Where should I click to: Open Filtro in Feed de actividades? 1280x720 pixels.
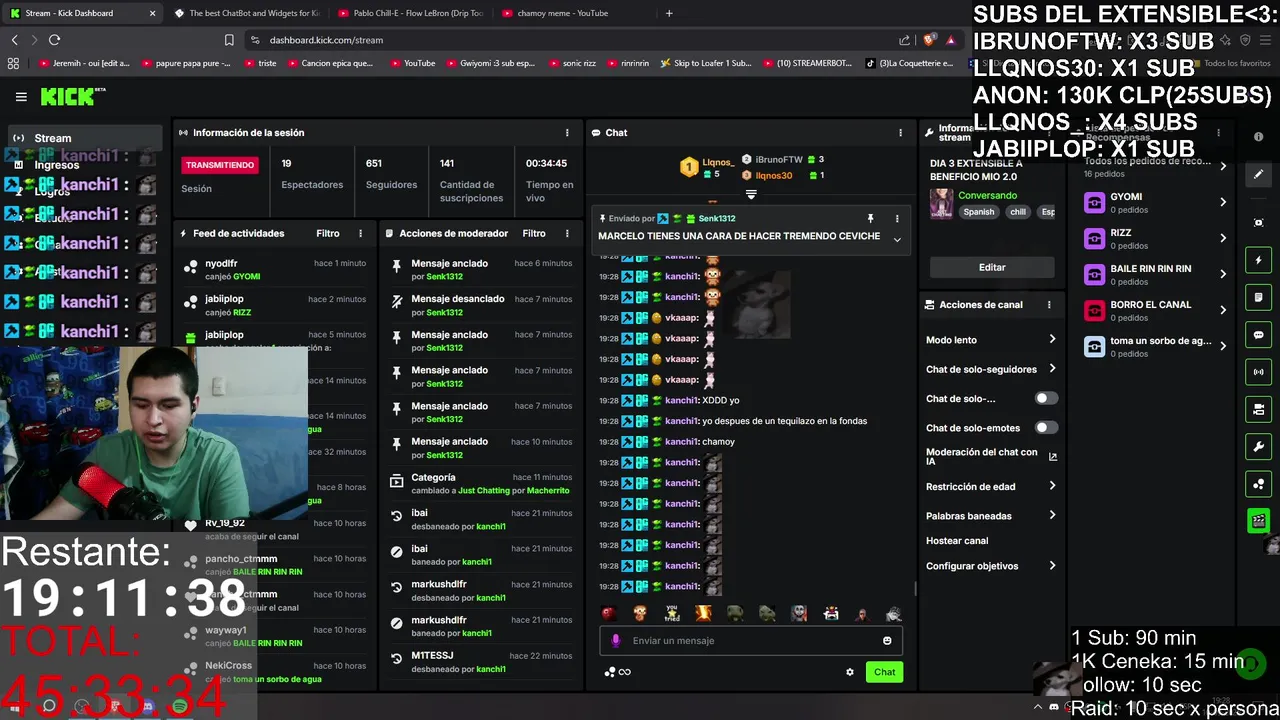click(x=328, y=233)
